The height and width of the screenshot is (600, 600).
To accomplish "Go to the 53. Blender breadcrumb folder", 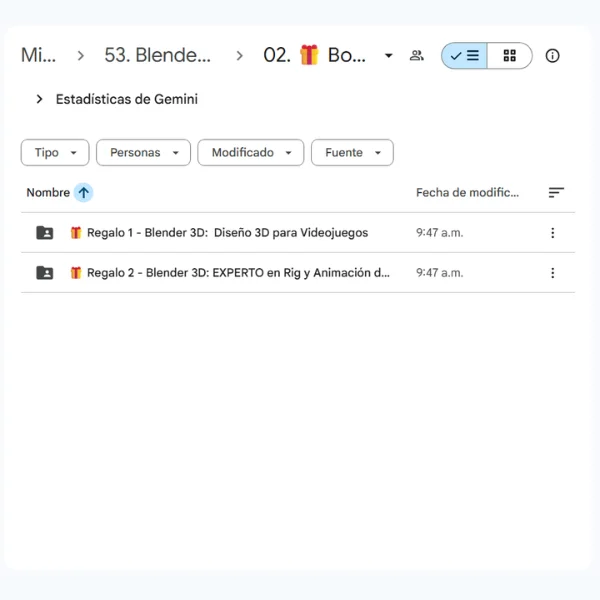I will click(158, 56).
